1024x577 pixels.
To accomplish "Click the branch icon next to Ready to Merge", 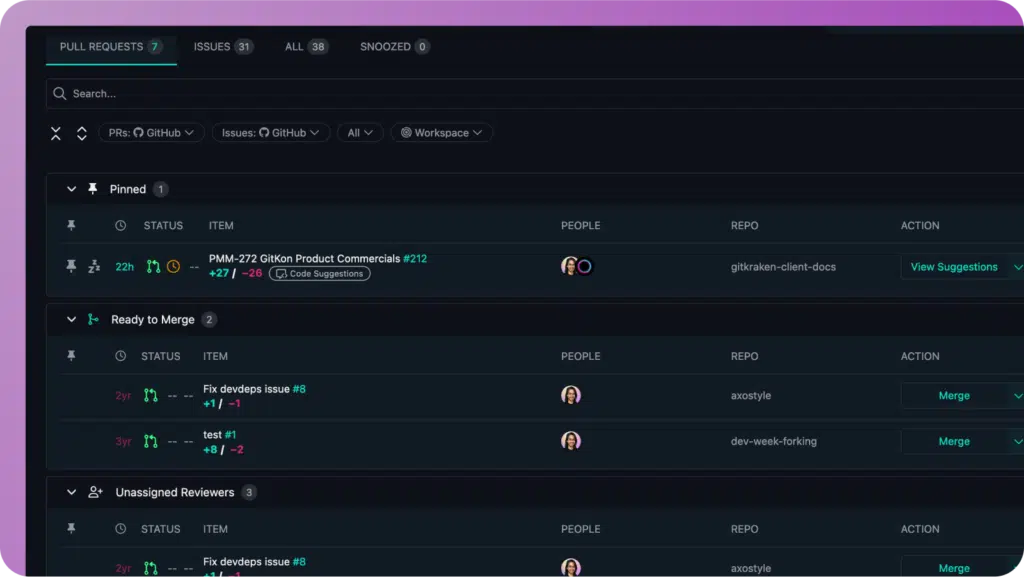I will coord(93,319).
